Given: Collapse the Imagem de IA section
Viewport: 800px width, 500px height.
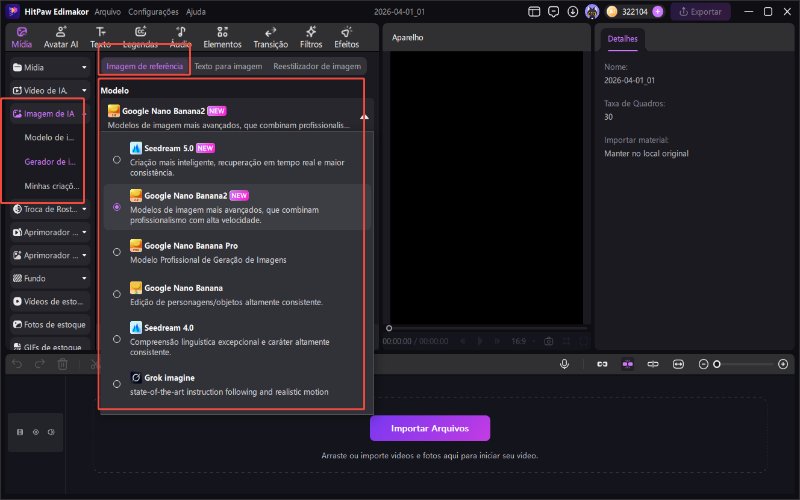Looking at the screenshot, I should 84,114.
